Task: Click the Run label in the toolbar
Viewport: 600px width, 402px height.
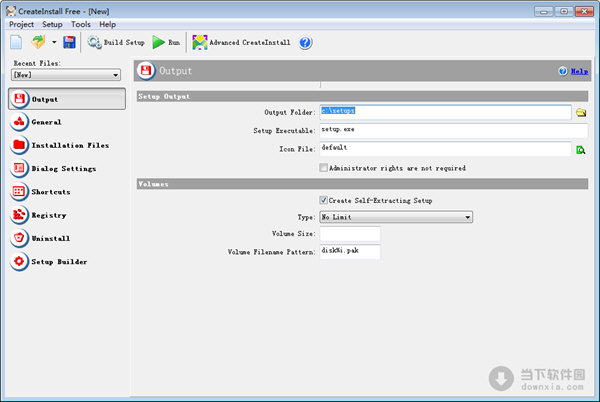Action: (x=174, y=42)
